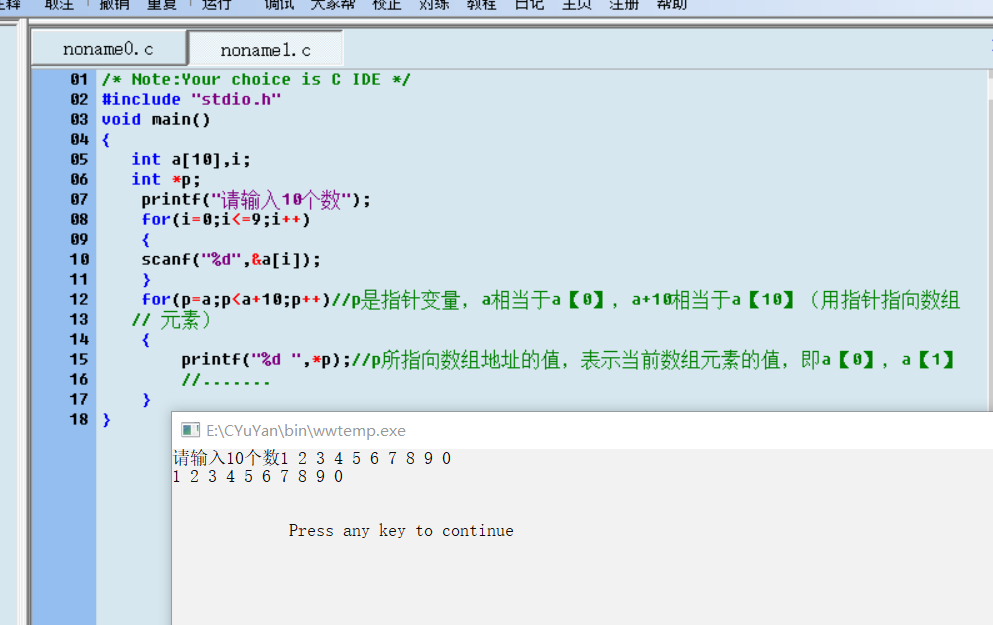Click the 'int *p;' declaration
Viewport: 993px width, 625px height.
pos(166,179)
